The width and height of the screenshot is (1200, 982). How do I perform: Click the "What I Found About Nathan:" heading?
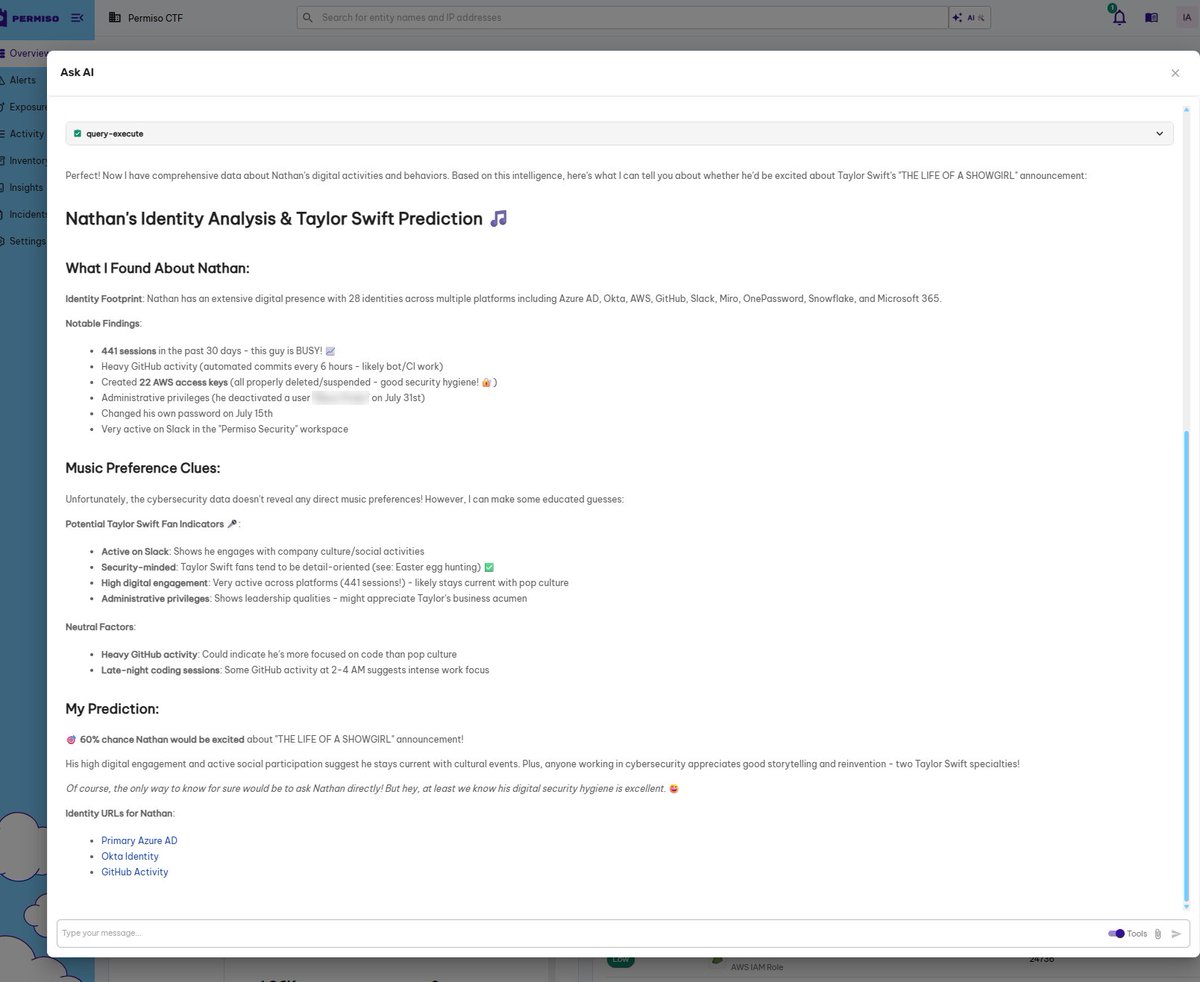[x=157, y=268]
